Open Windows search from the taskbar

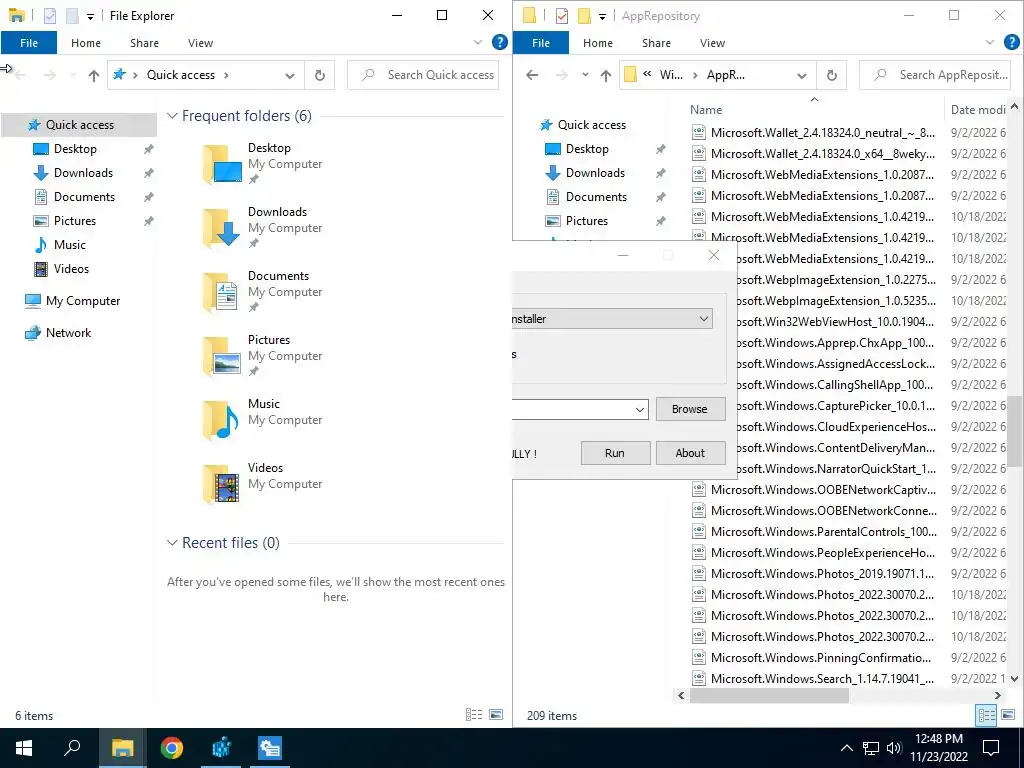point(72,748)
